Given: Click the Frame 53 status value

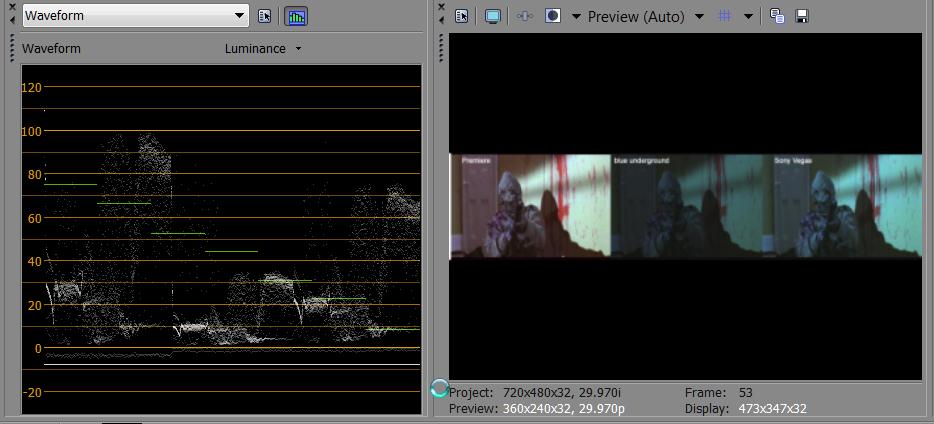Looking at the screenshot, I should click(745, 393).
